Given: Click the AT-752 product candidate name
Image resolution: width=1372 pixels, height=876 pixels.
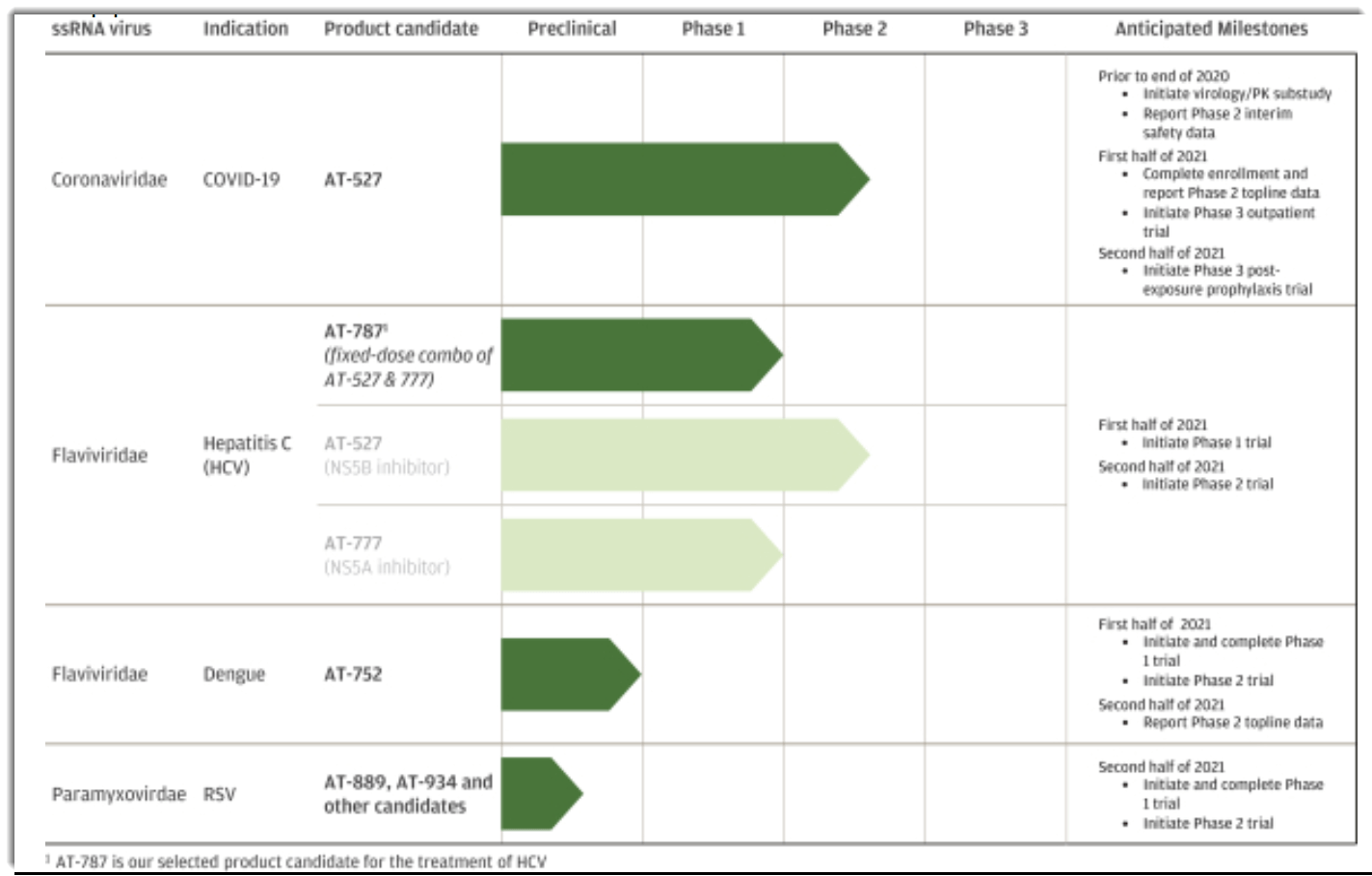Looking at the screenshot, I should pyautogui.click(x=353, y=675).
